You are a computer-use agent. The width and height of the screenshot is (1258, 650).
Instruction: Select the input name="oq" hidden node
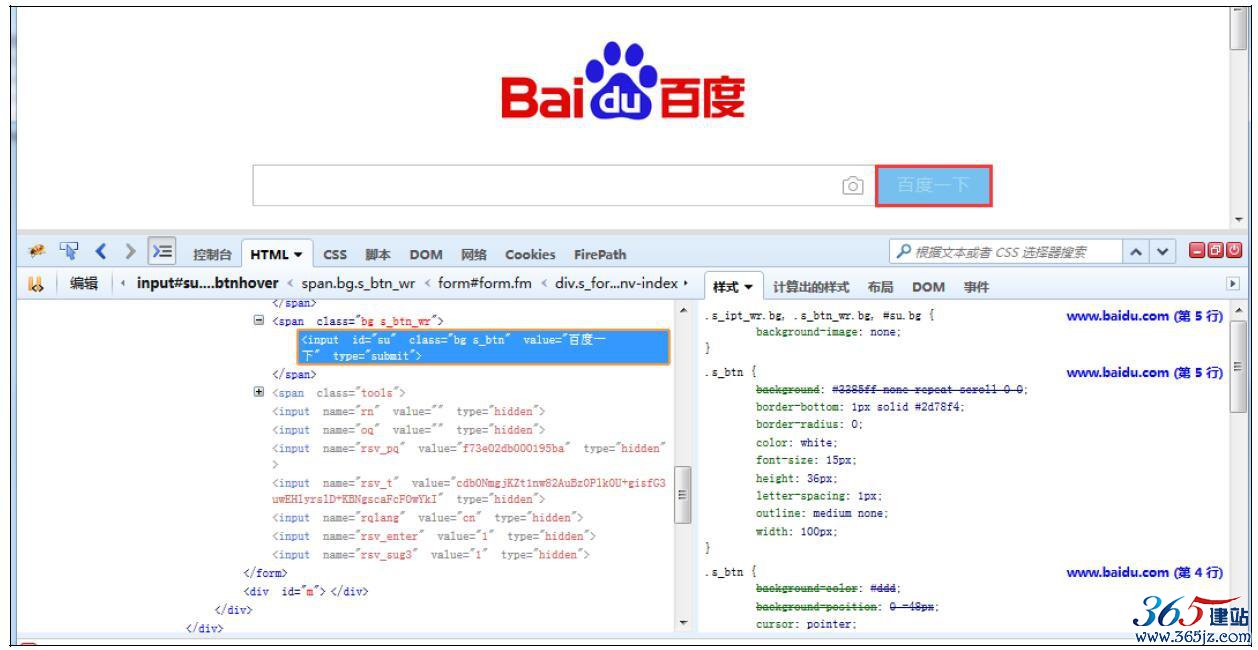coord(408,429)
